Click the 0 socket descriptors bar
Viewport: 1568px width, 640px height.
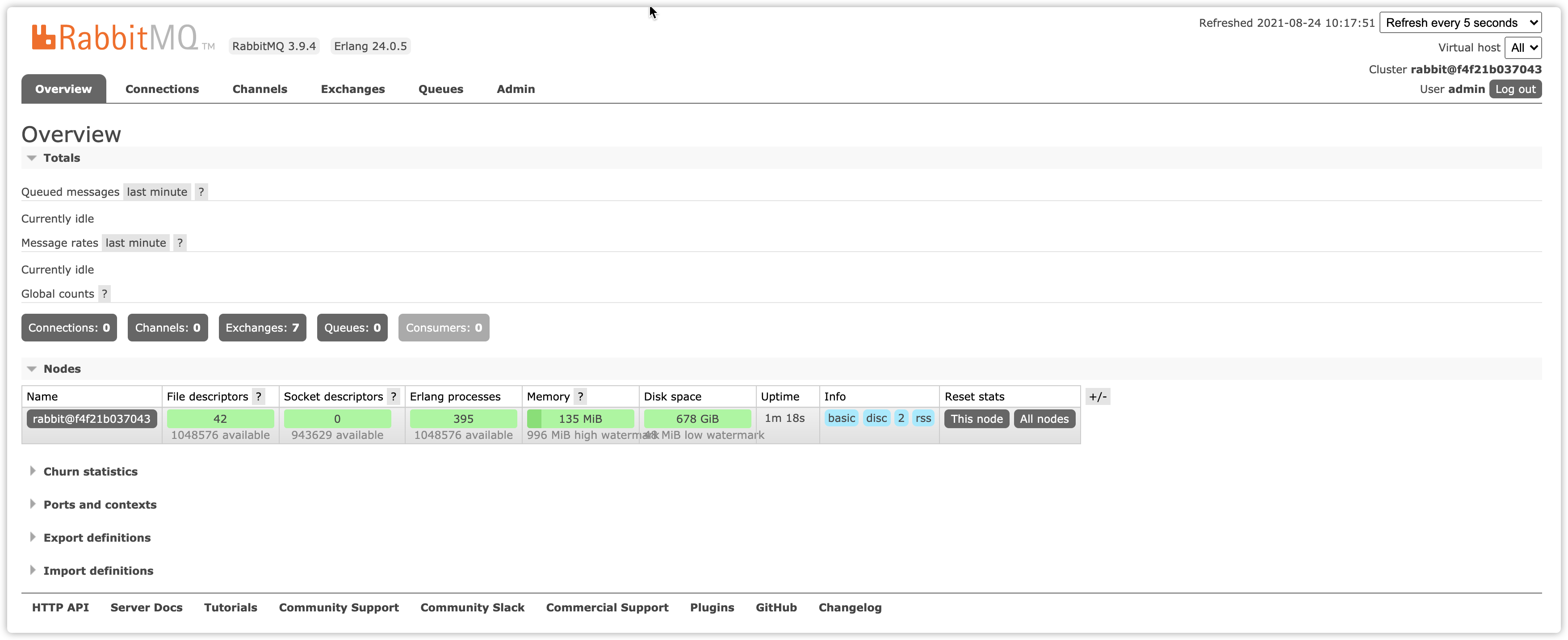337,419
